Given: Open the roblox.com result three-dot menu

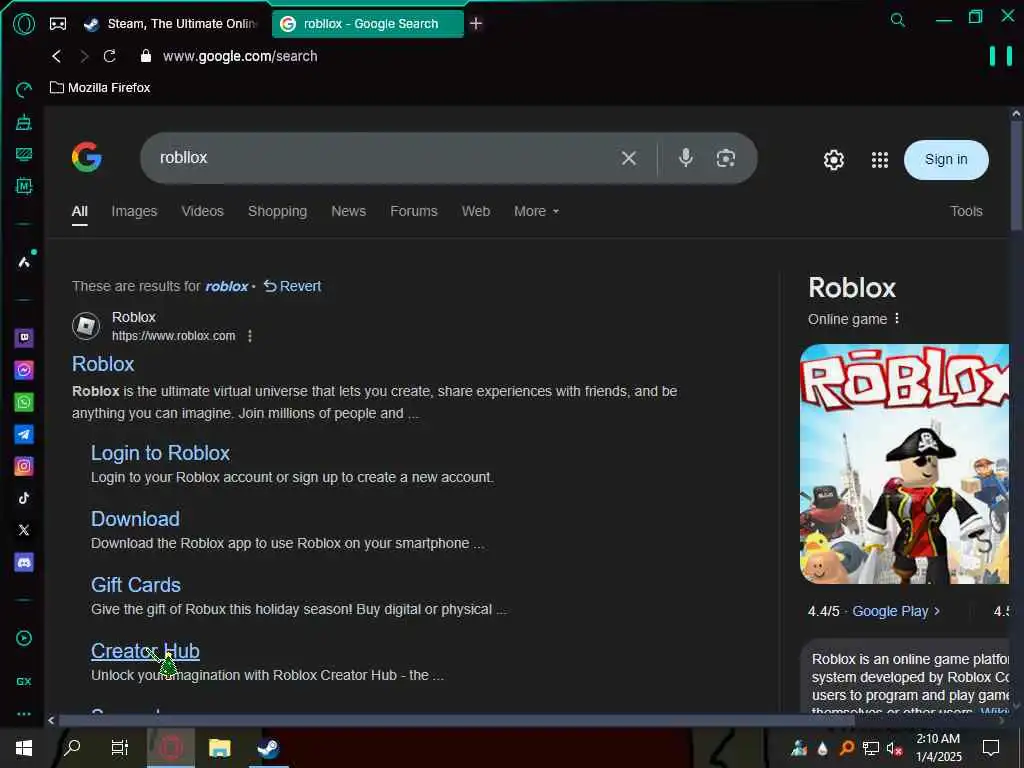Looking at the screenshot, I should click(x=249, y=336).
